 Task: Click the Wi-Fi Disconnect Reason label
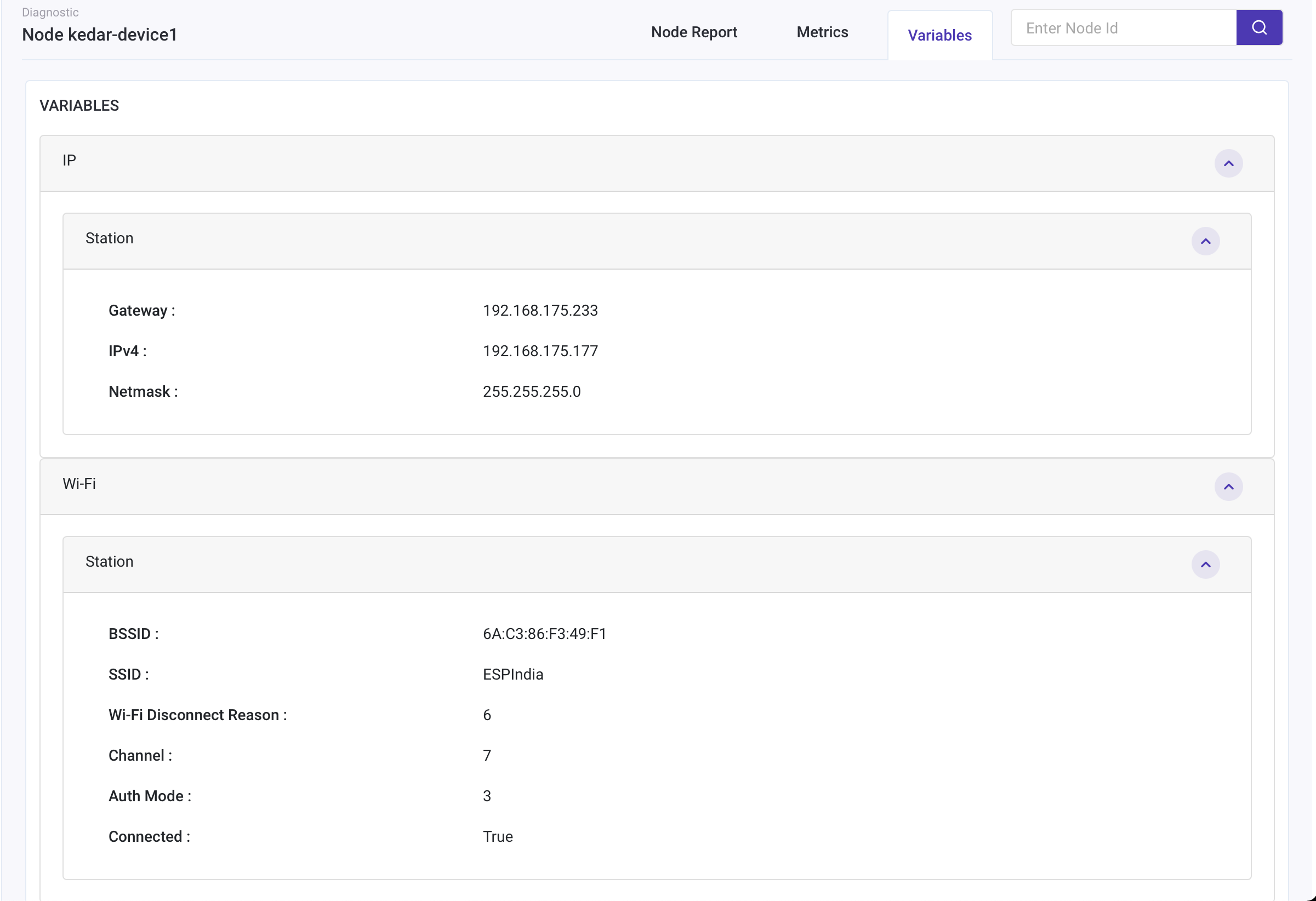197,715
